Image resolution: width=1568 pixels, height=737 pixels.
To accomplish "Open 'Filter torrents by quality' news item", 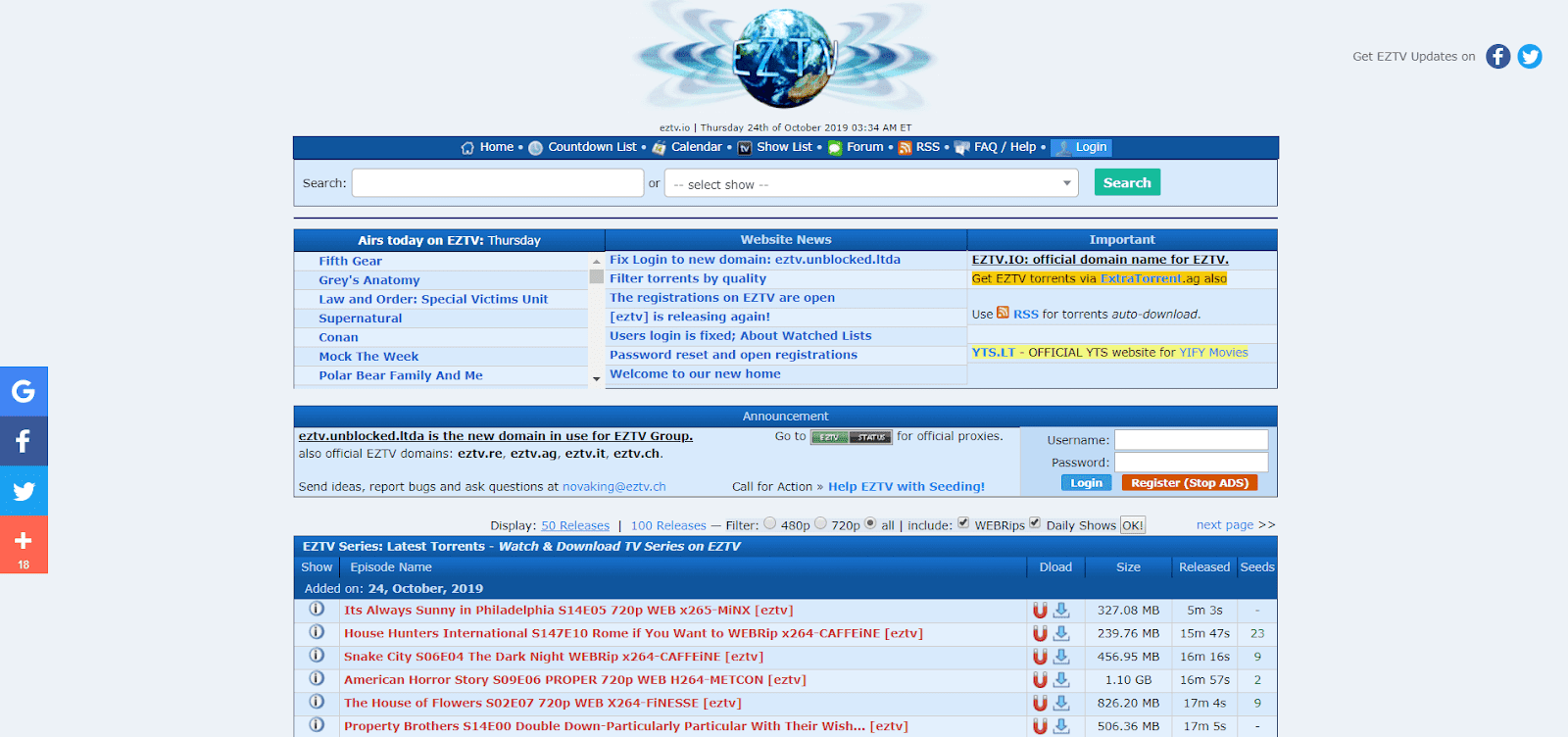I will click(x=688, y=279).
